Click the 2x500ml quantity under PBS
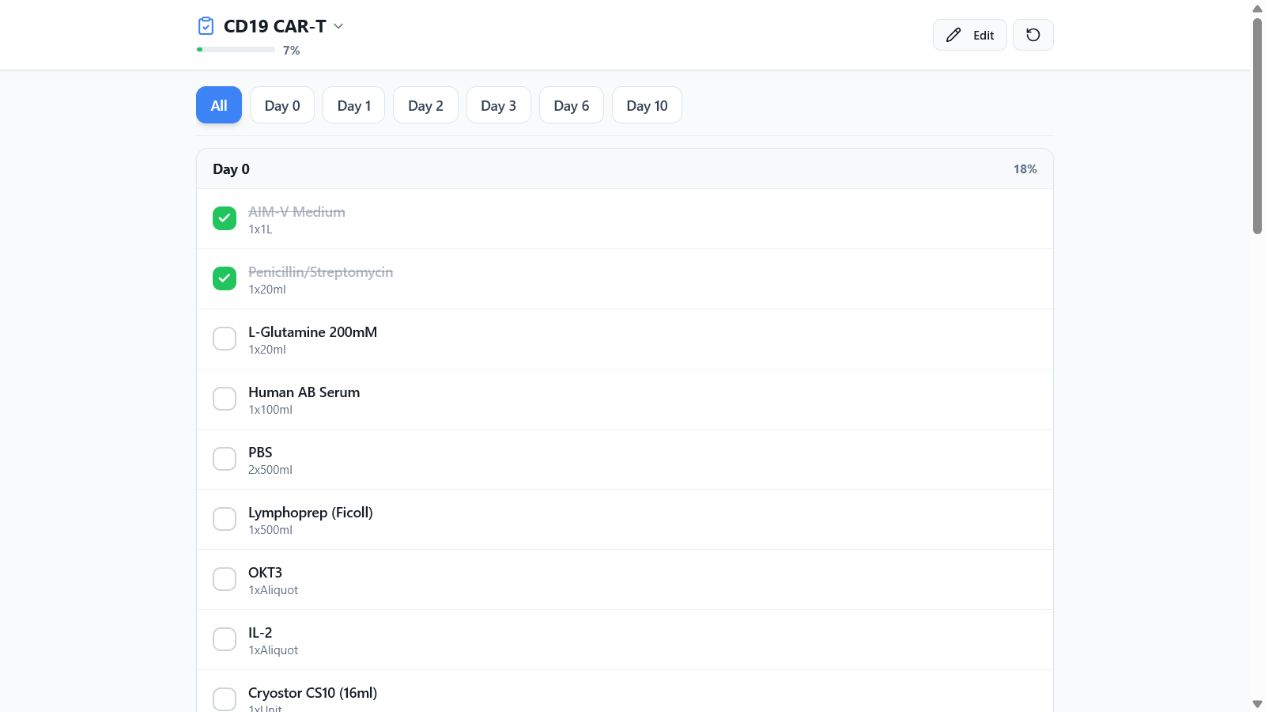1265x712 pixels. [x=270, y=470]
